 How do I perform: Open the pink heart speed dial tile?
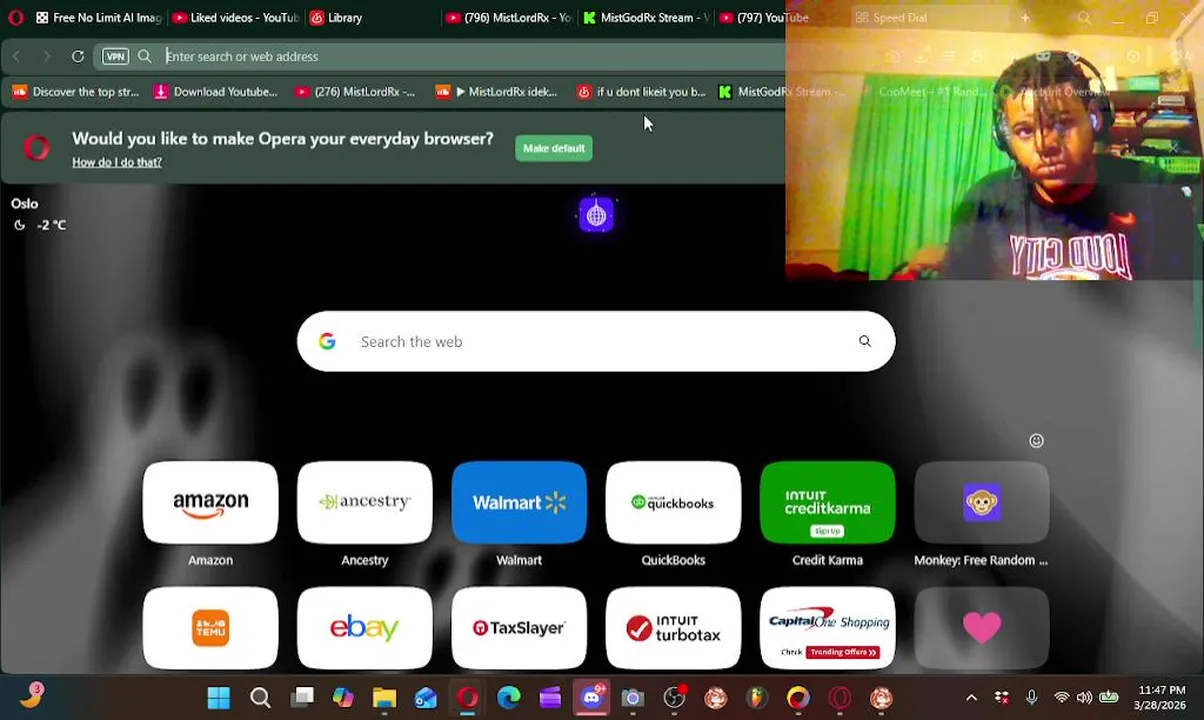point(982,628)
